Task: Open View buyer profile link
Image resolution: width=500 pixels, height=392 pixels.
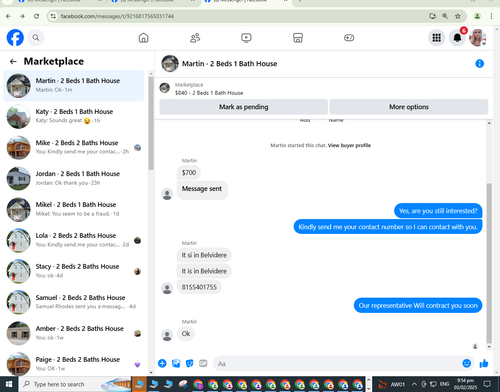Action: click(349, 145)
